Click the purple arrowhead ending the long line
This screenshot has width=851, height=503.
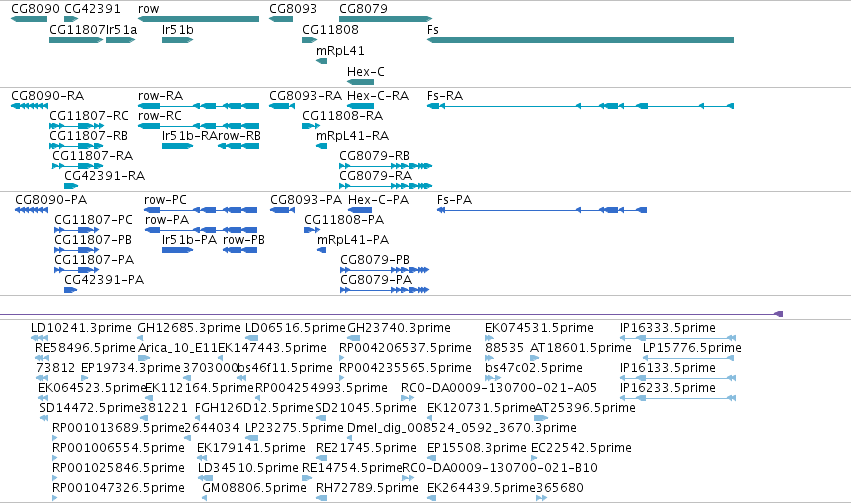tap(779, 314)
